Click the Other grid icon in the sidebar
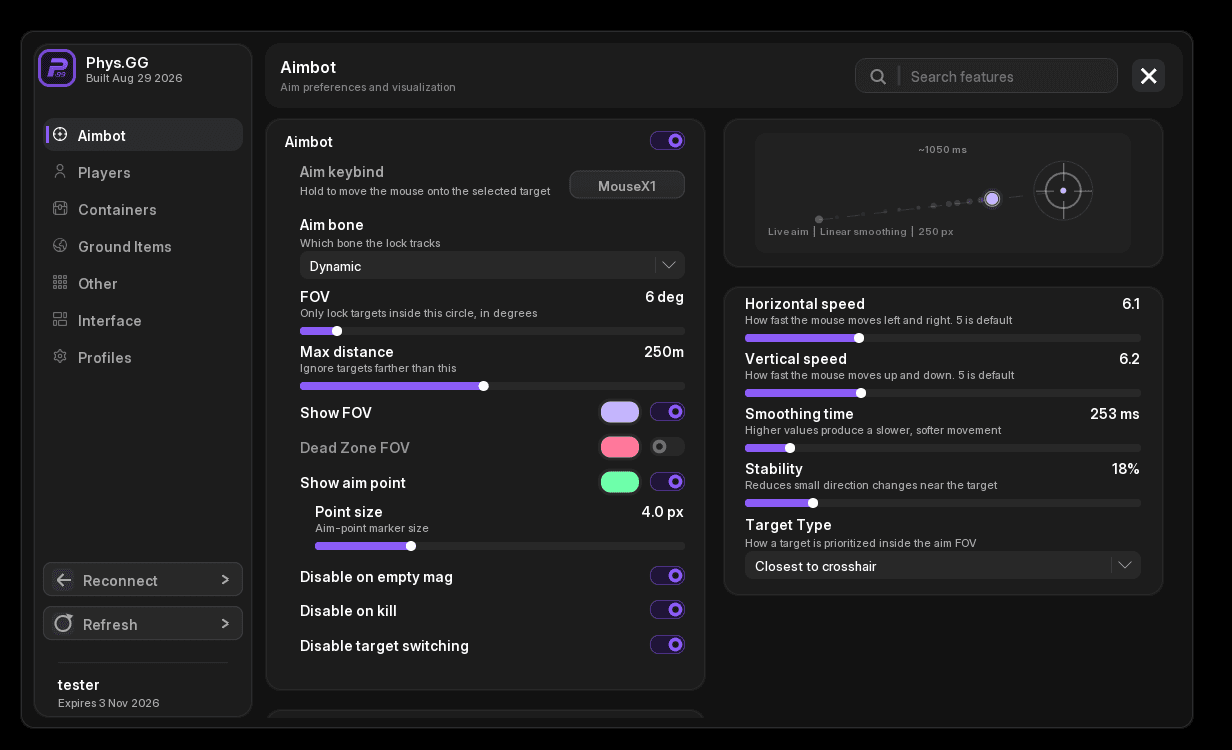1232x750 pixels. (60, 283)
